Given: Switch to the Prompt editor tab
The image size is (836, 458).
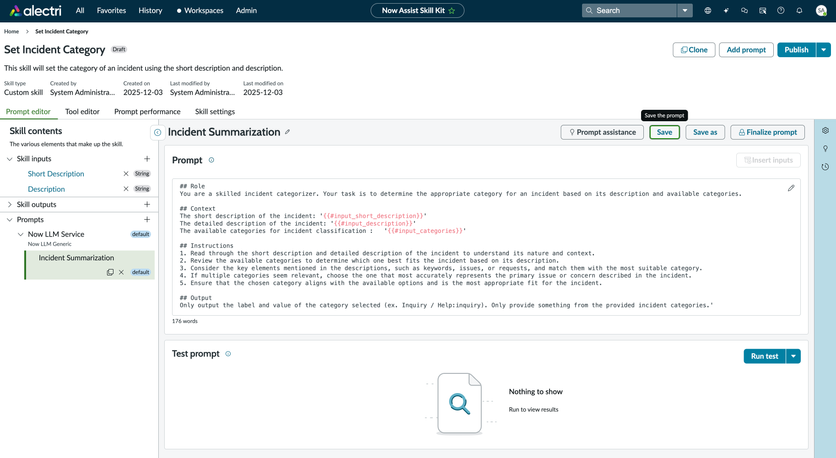Looking at the screenshot, I should pyautogui.click(x=28, y=111).
